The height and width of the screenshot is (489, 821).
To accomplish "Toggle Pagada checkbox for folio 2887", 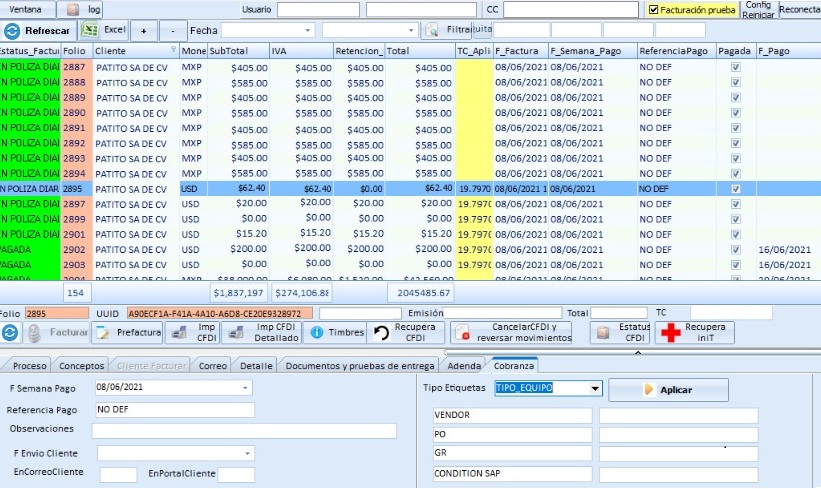I will point(736,67).
